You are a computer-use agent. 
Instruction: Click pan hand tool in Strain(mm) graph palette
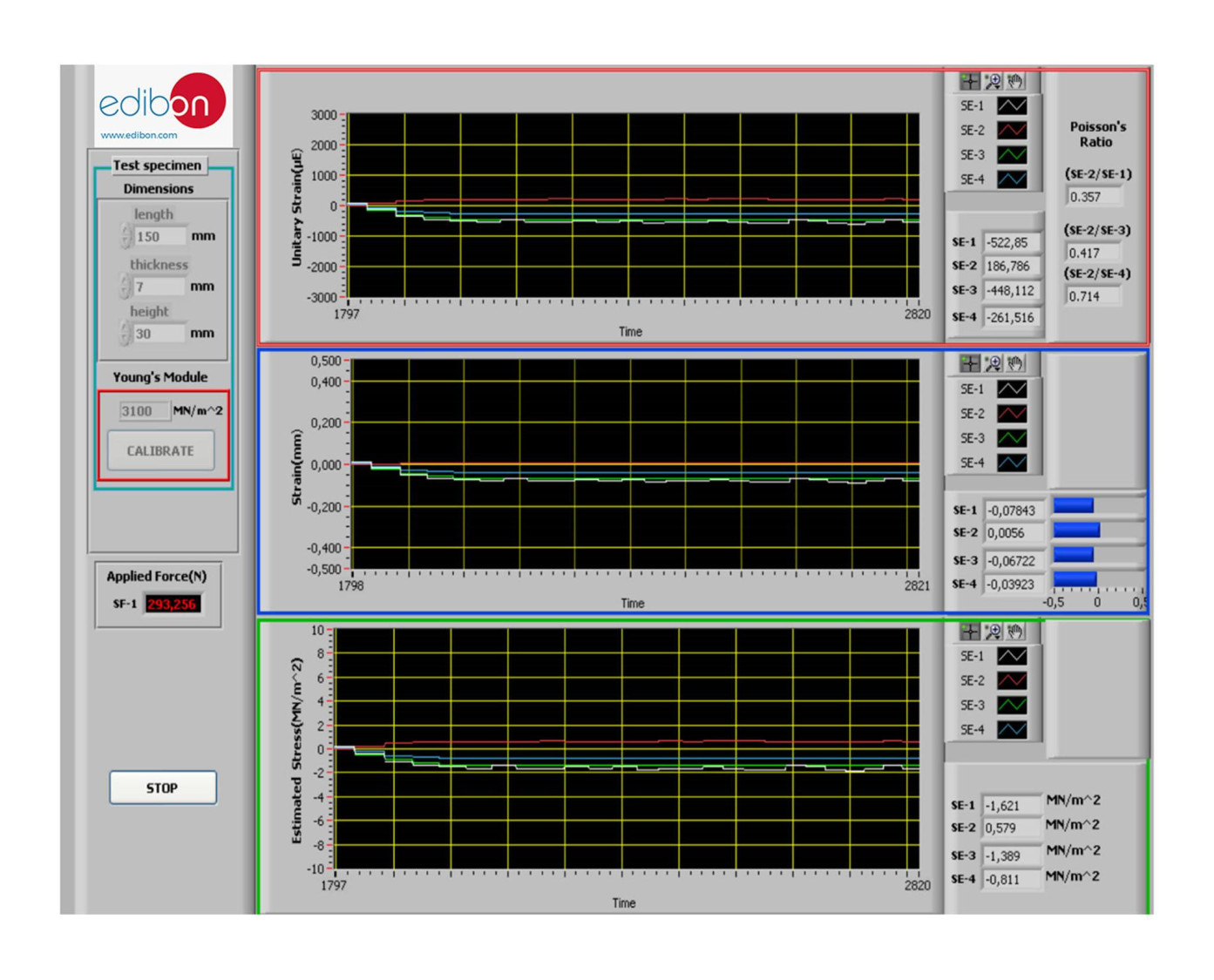click(x=1014, y=362)
